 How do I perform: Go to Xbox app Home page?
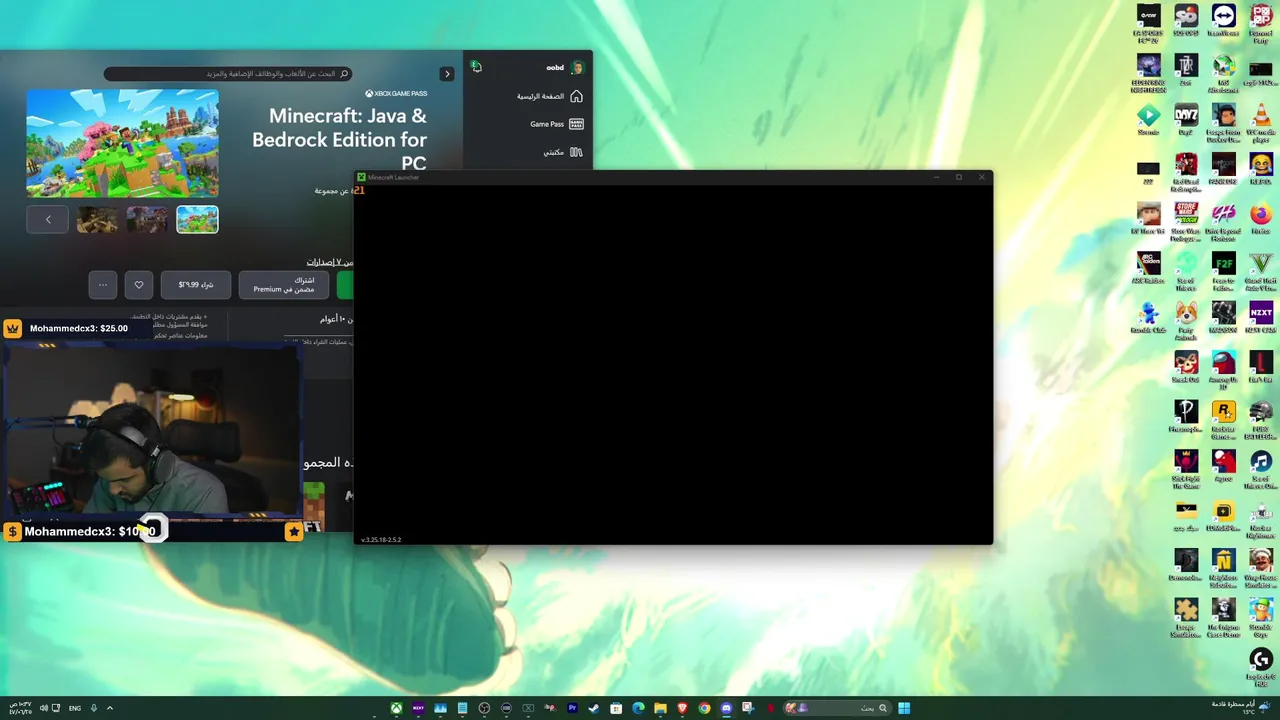pyautogui.click(x=549, y=96)
